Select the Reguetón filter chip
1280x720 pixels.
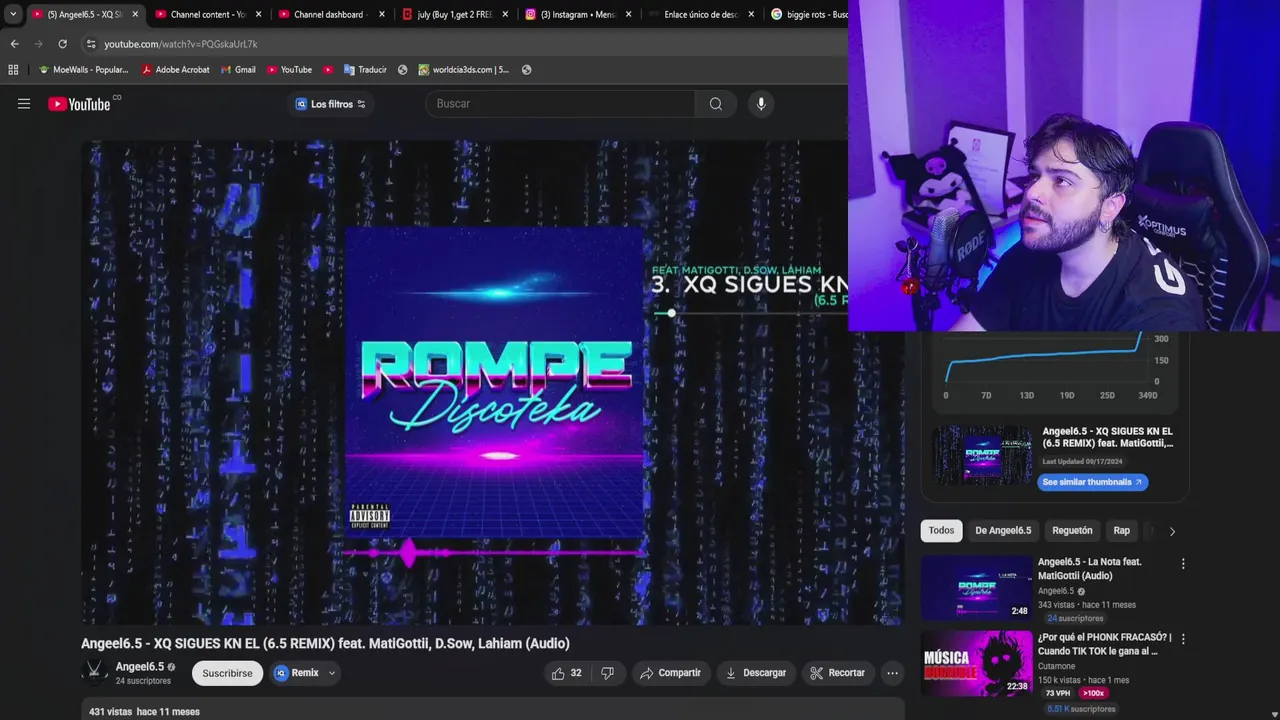click(x=1072, y=531)
